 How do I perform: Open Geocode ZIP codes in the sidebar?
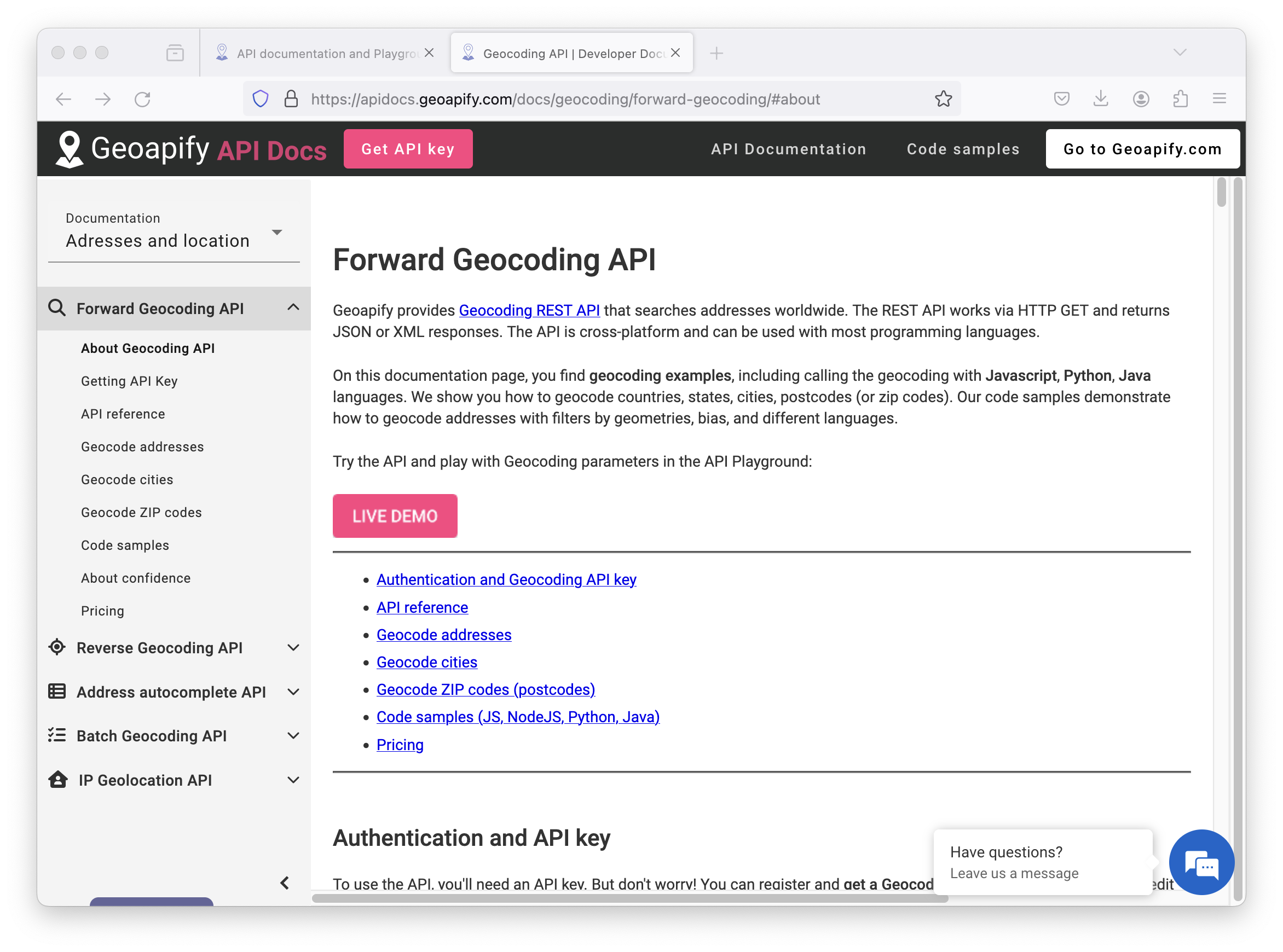[x=141, y=512]
